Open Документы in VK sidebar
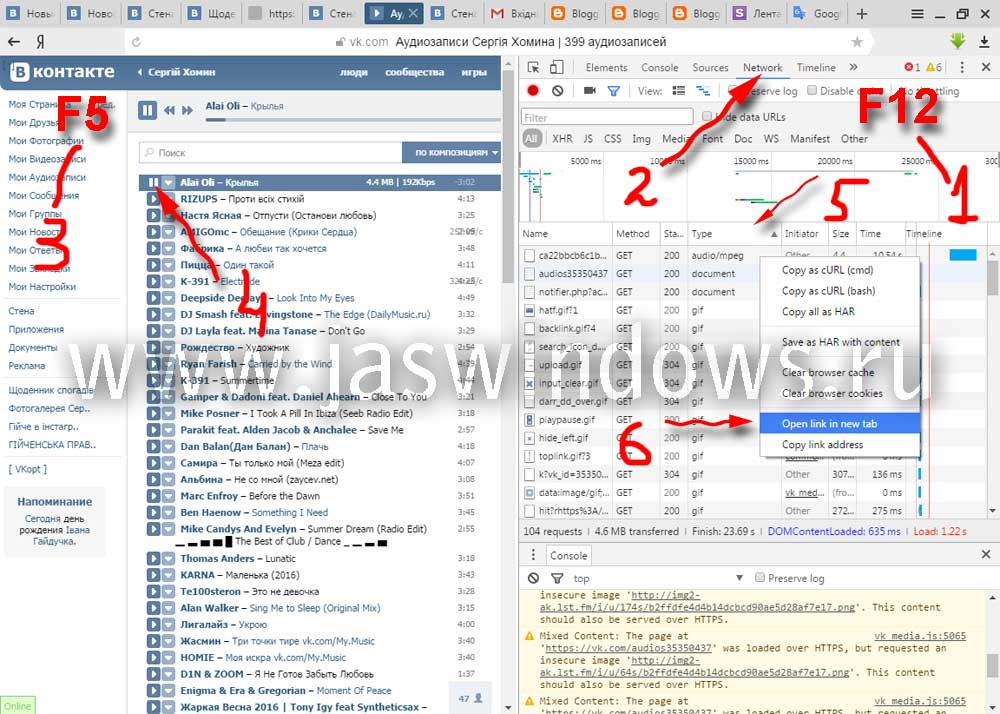1000x714 pixels. (33, 347)
